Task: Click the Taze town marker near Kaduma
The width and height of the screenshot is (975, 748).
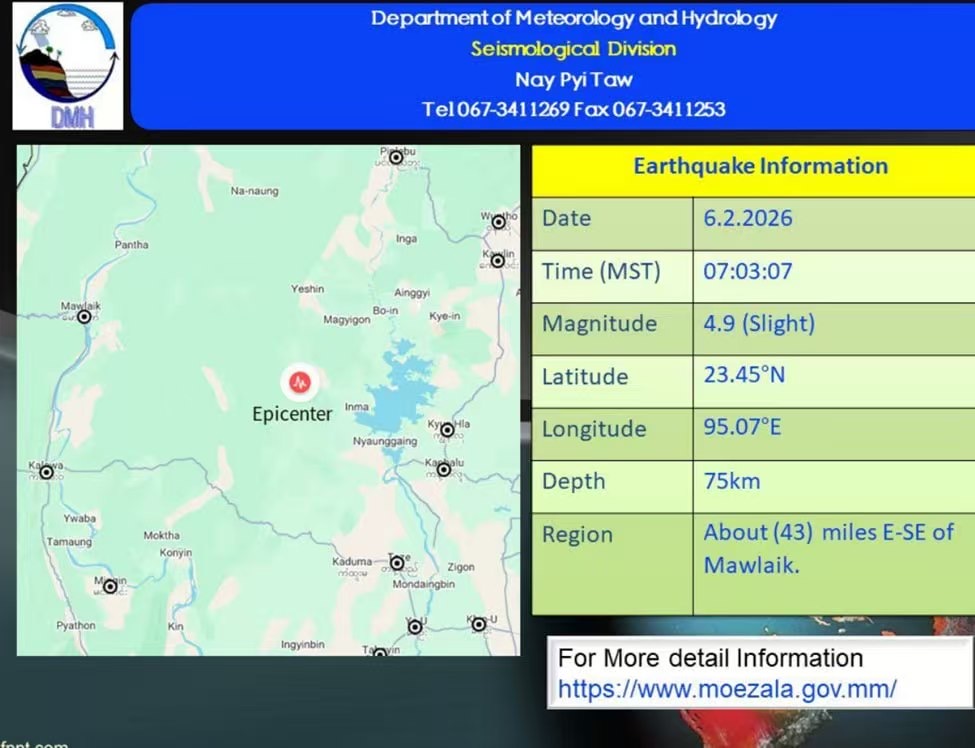Action: [397, 563]
